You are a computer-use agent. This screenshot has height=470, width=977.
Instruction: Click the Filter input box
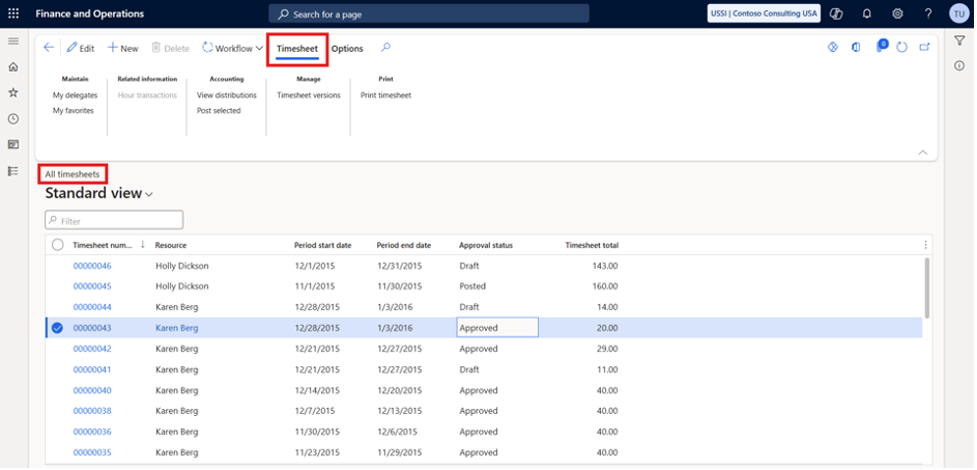(x=114, y=221)
